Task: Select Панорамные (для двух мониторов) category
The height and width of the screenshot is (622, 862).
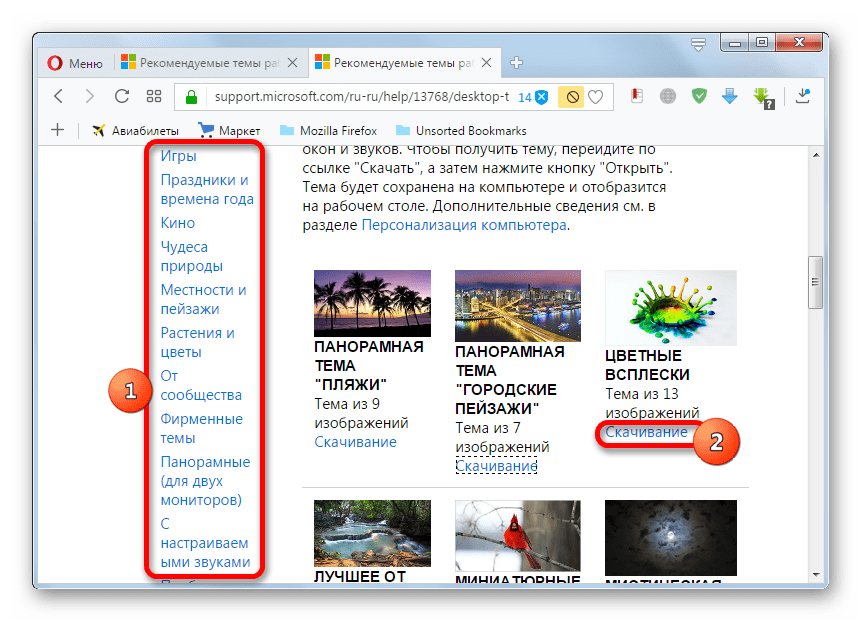Action: click(205, 481)
